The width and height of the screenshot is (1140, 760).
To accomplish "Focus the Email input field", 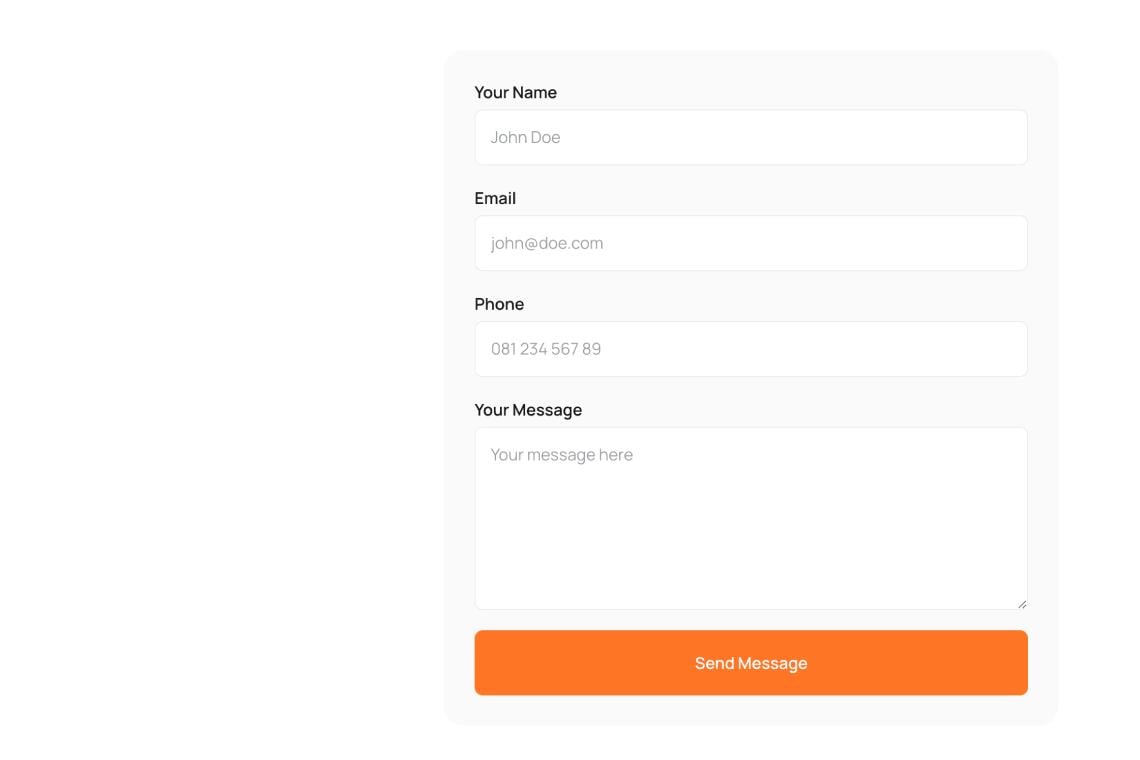I will (x=750, y=243).
